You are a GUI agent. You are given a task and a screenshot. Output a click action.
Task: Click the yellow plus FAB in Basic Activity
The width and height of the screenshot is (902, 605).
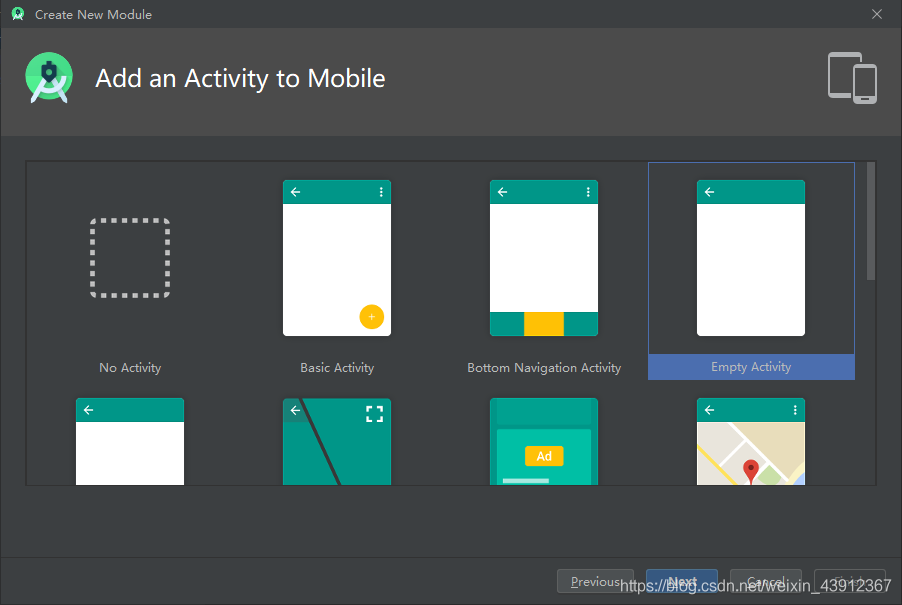372,317
